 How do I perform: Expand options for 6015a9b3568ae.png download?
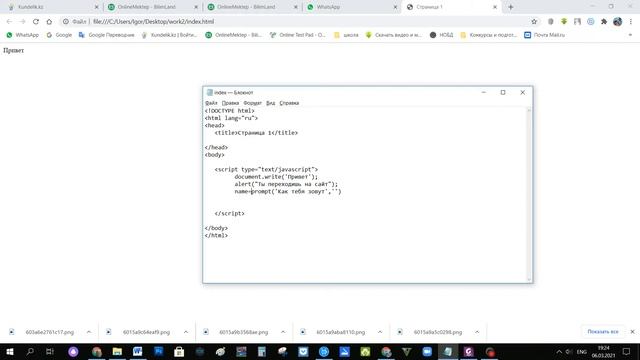pos(283,332)
